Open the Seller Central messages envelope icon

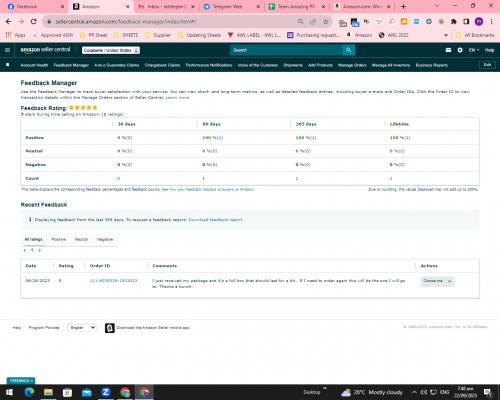[x=448, y=50]
